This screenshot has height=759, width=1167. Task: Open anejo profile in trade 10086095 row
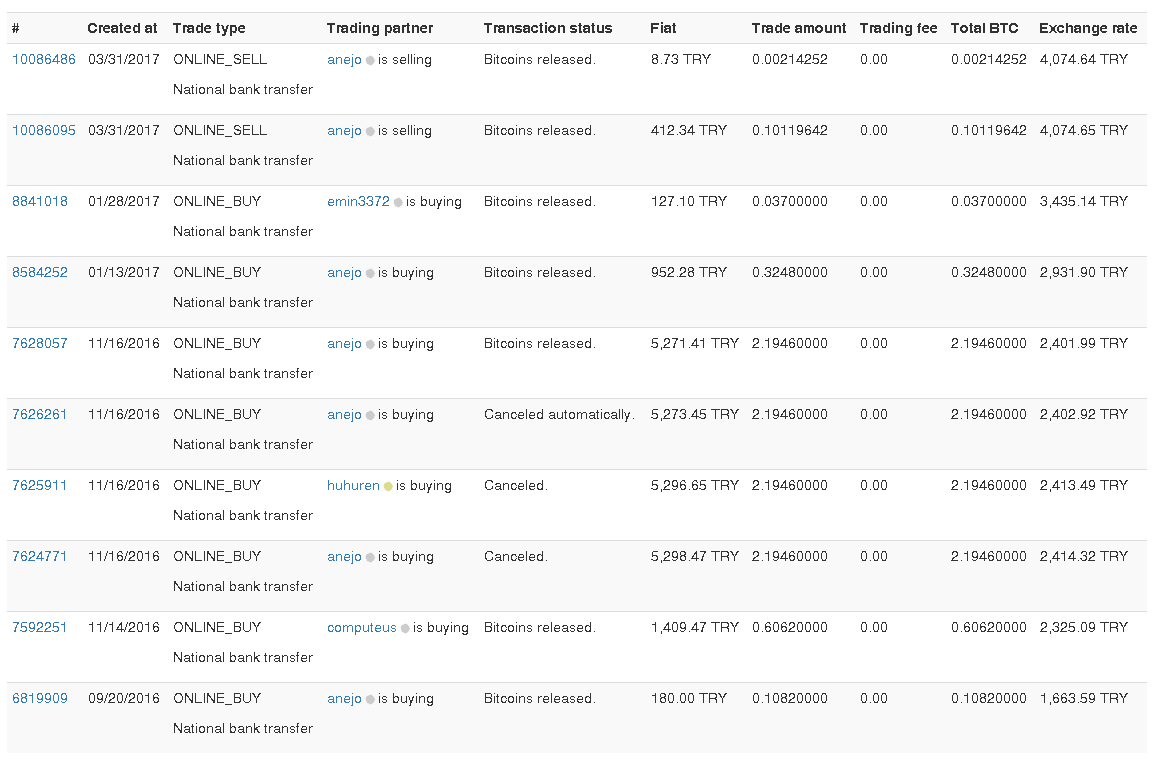tap(344, 130)
